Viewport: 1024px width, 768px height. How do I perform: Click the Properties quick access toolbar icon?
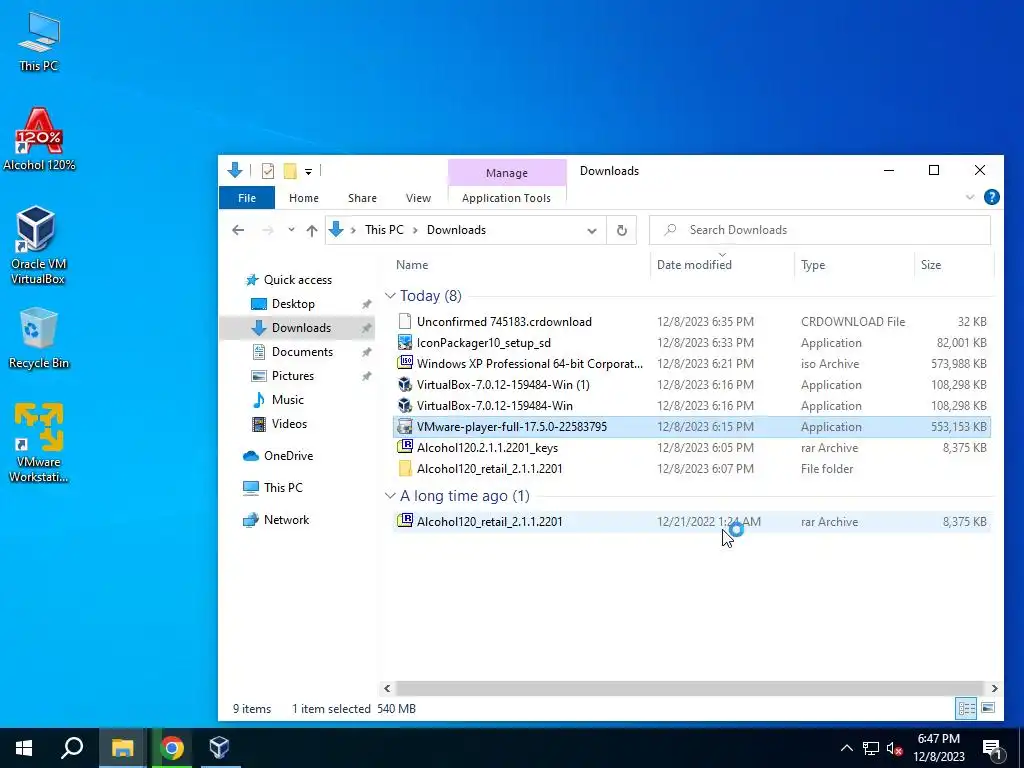click(x=268, y=171)
